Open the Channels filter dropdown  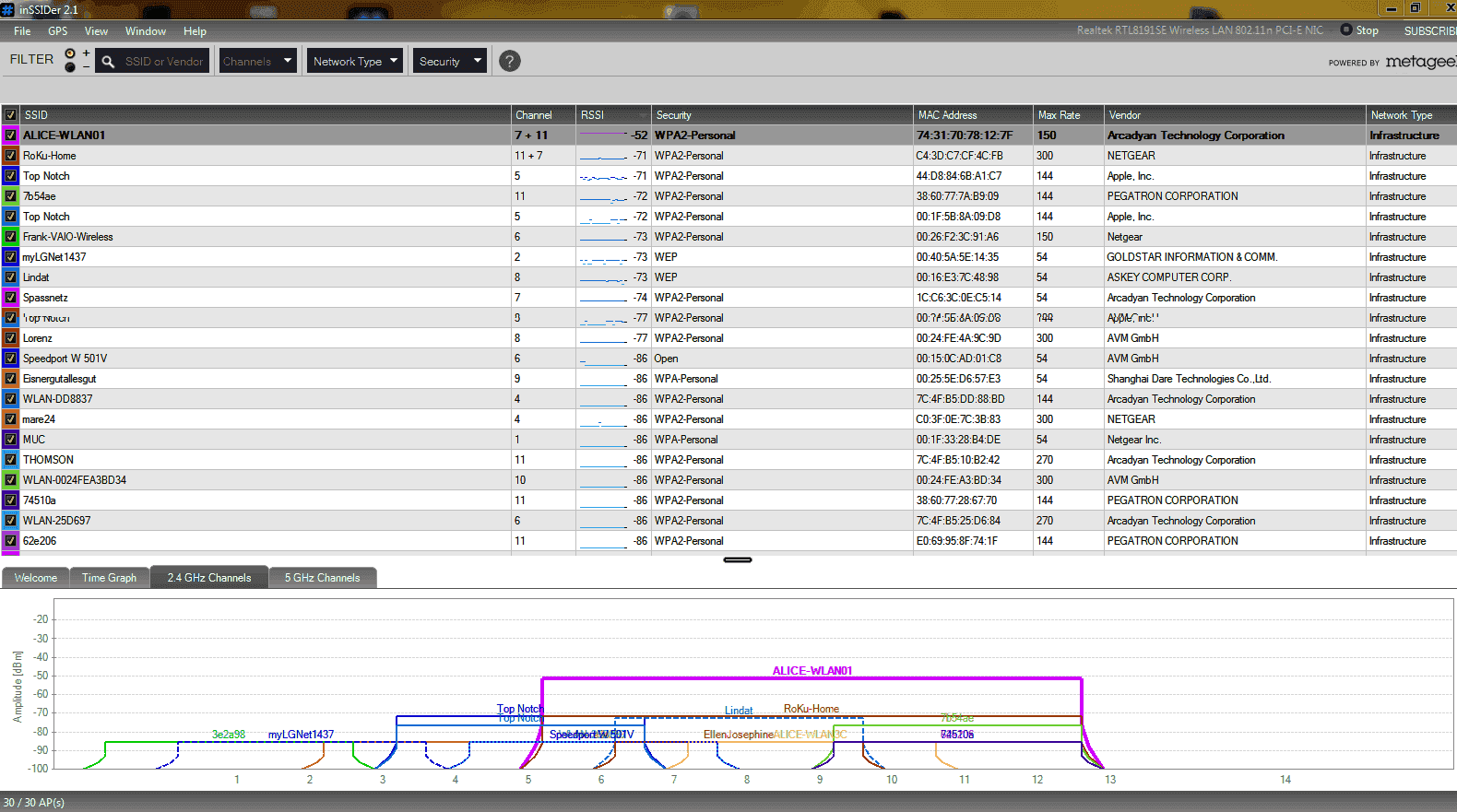pos(258,62)
